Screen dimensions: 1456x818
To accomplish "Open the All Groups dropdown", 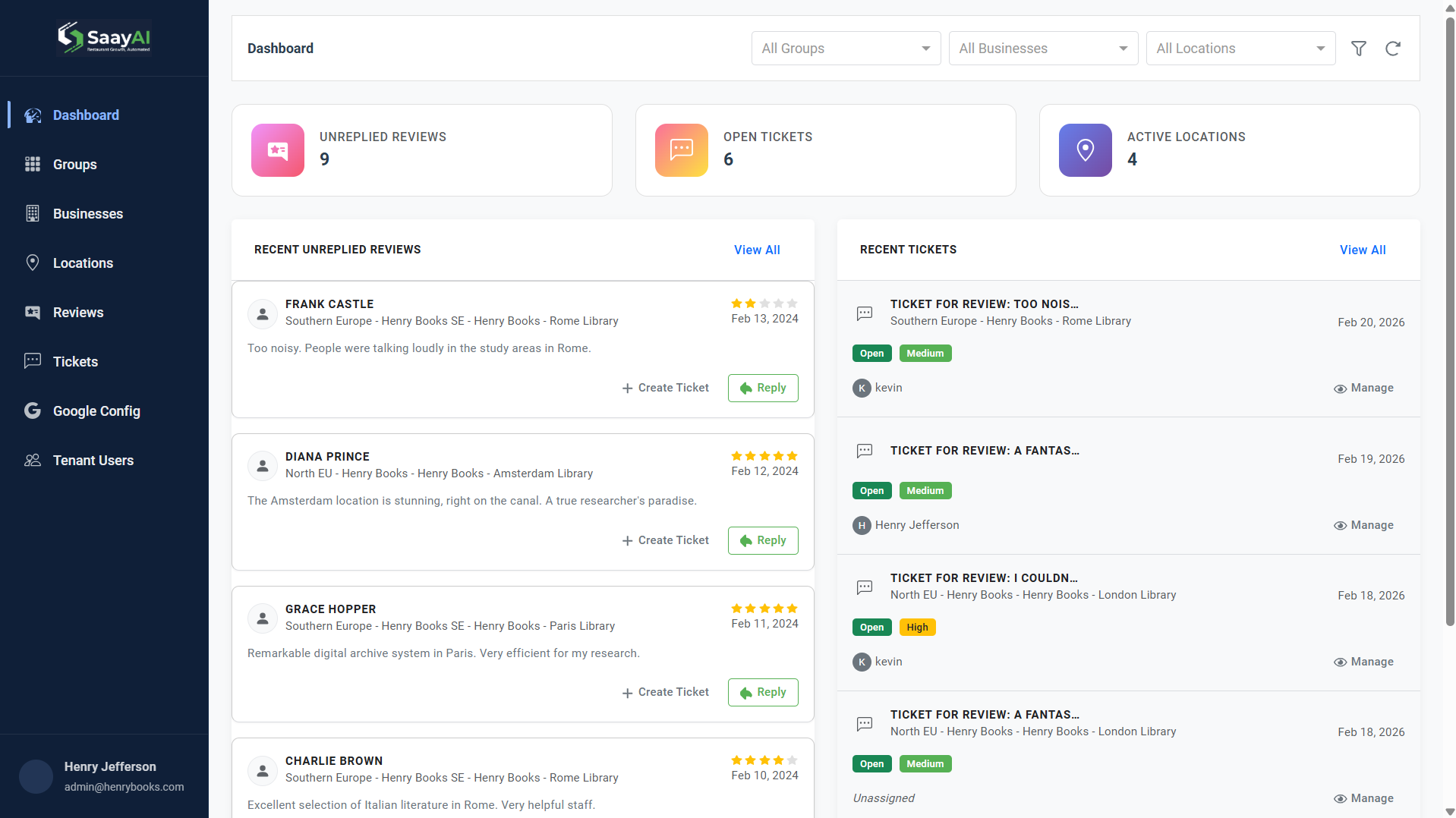I will 845,48.
